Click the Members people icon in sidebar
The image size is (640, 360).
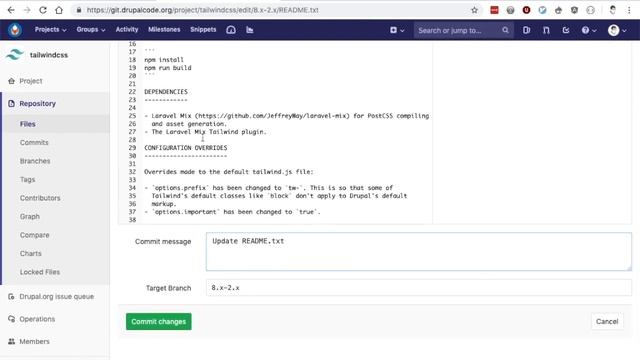11,342
